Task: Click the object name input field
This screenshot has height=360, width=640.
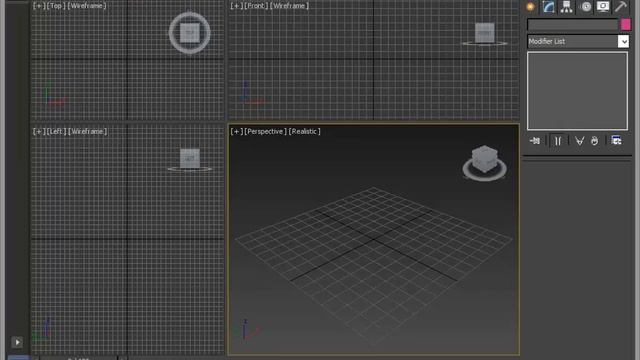Action: 573,25
